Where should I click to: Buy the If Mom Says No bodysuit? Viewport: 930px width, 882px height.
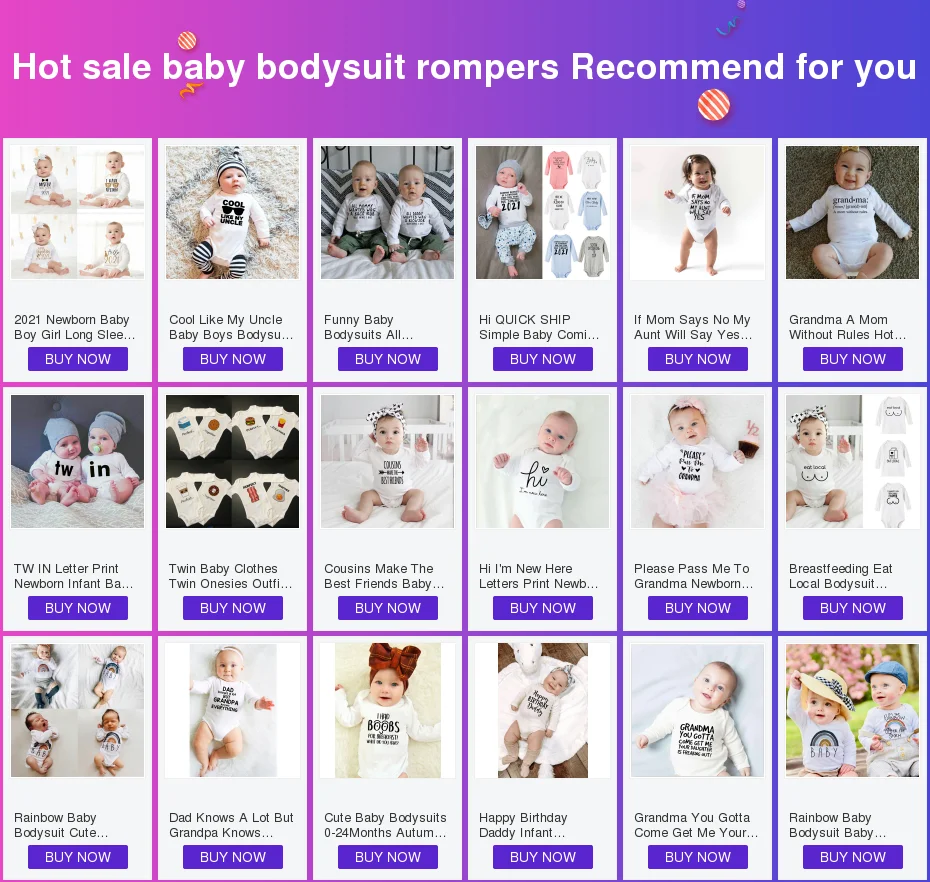pyautogui.click(x=698, y=359)
